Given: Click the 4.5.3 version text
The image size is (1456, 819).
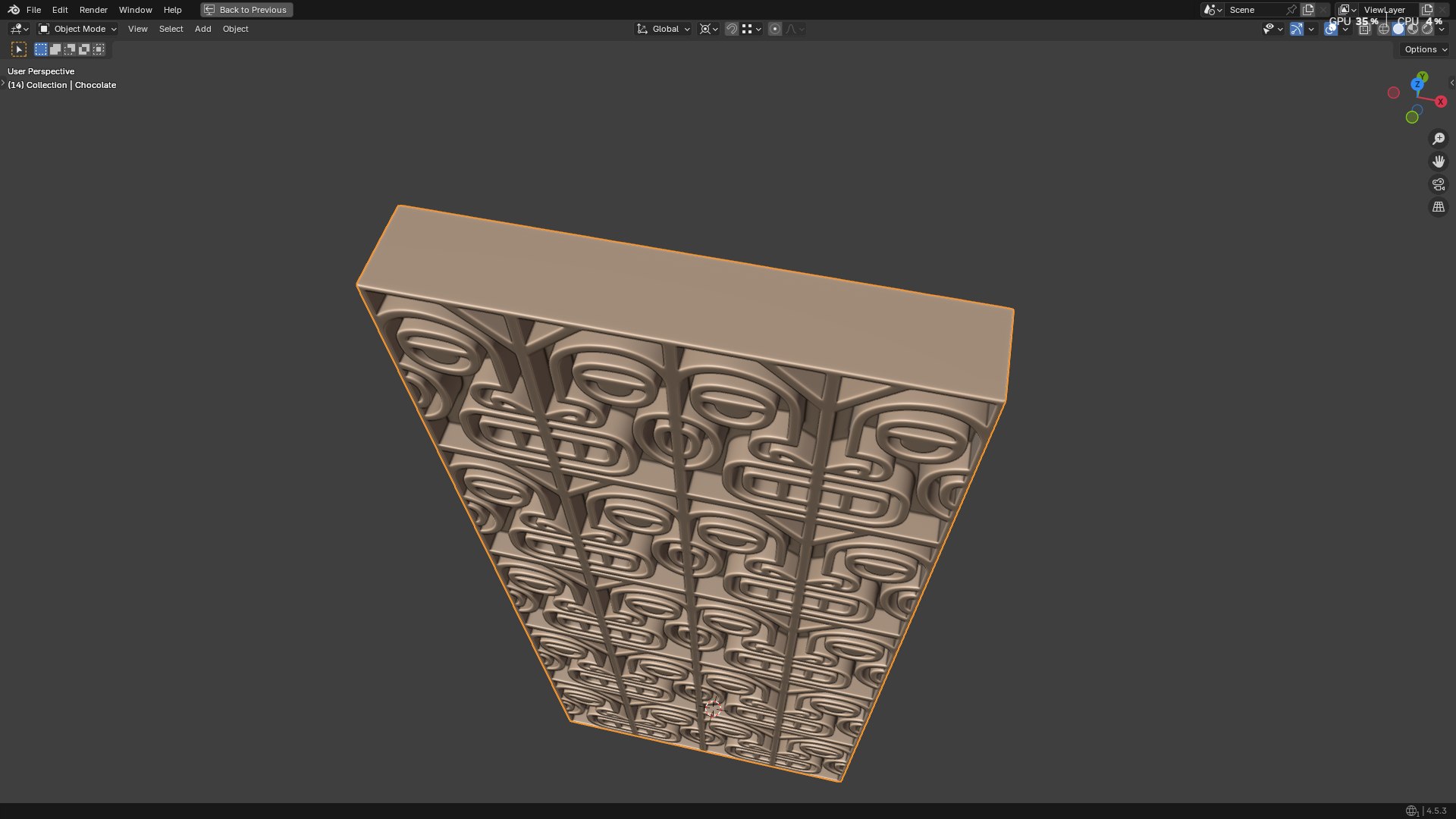Looking at the screenshot, I should point(1436,811).
